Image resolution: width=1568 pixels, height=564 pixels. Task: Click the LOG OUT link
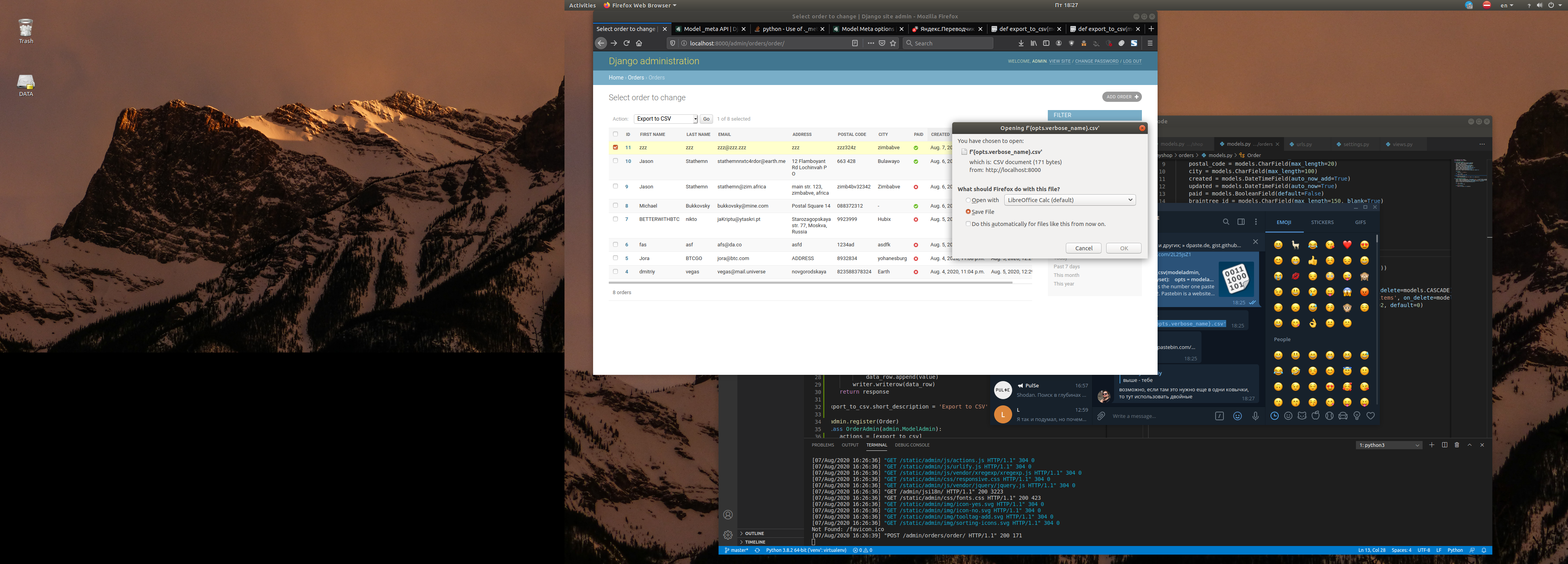[1132, 61]
